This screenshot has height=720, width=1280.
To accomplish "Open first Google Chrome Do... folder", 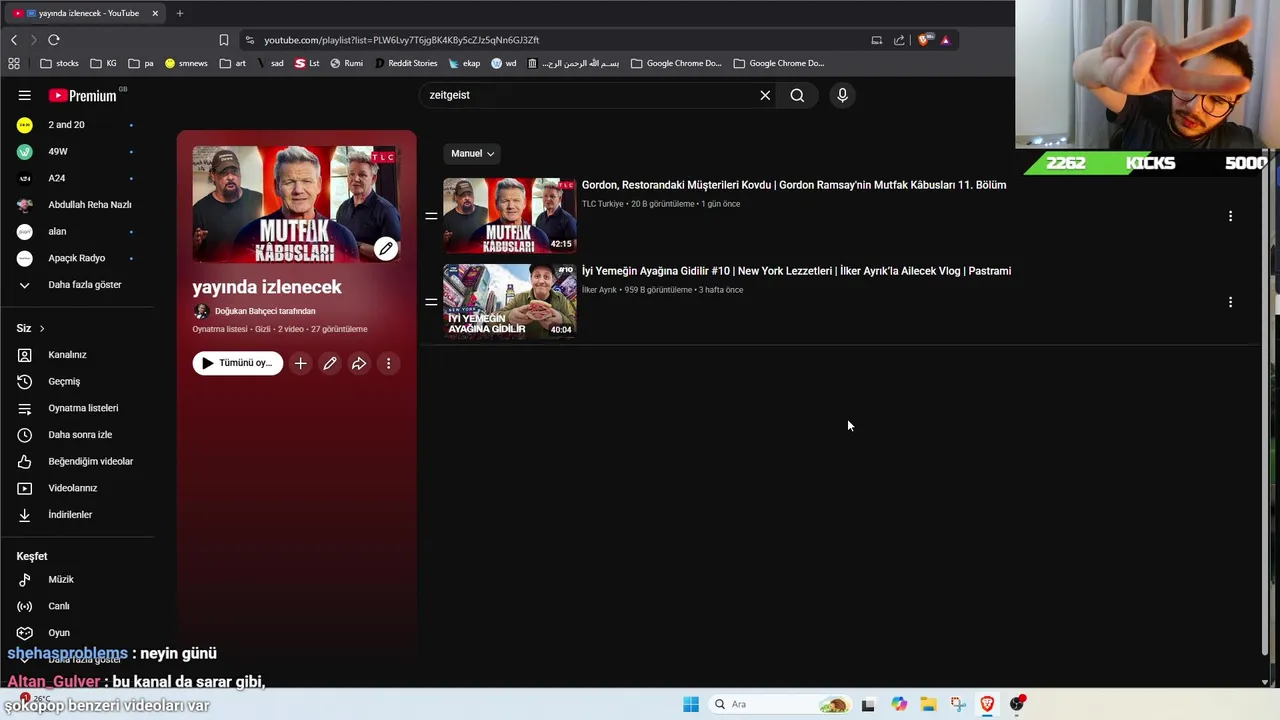I will (675, 63).
